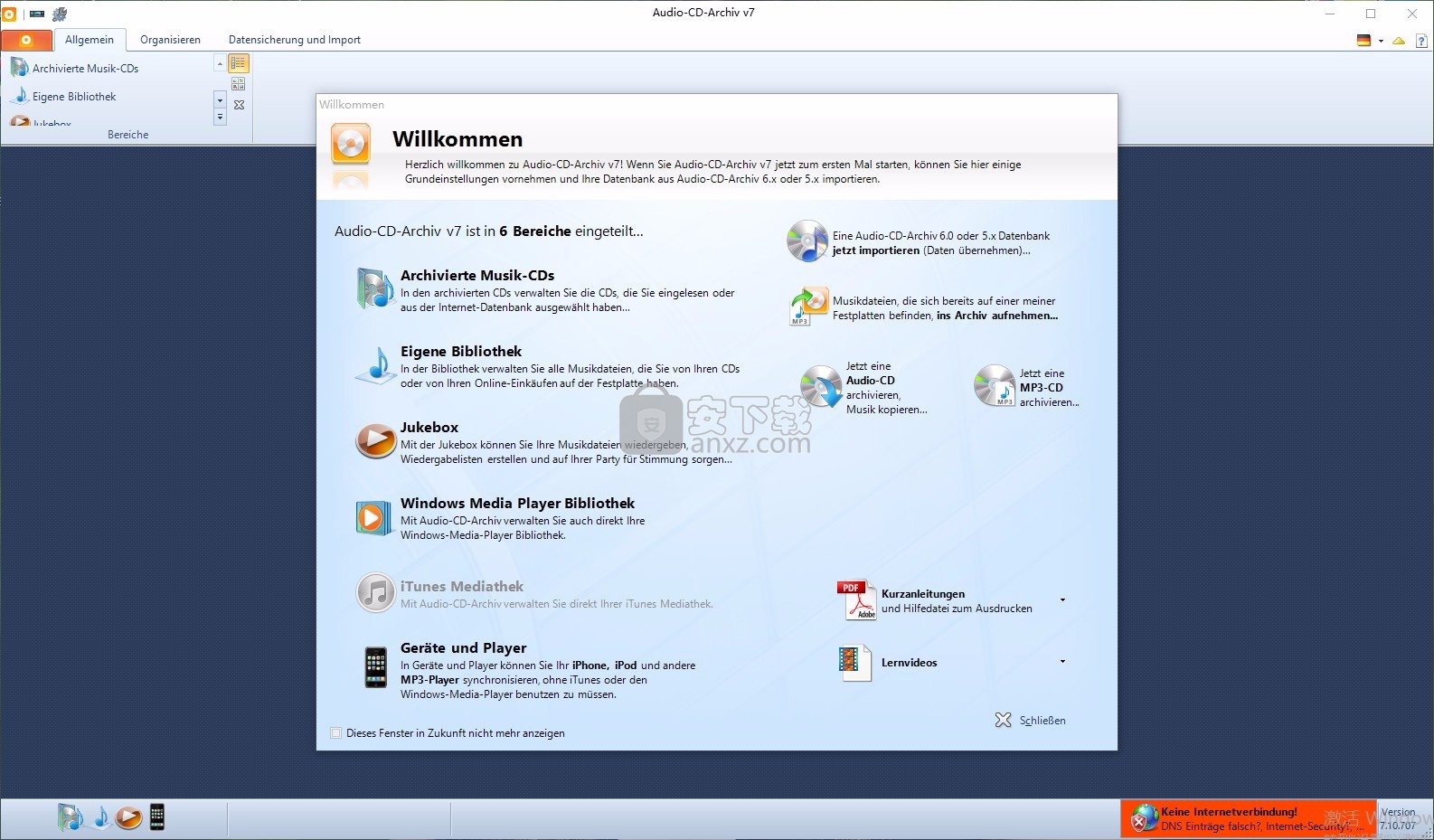
Task: Switch to the Organisieren tab
Action: click(x=170, y=40)
